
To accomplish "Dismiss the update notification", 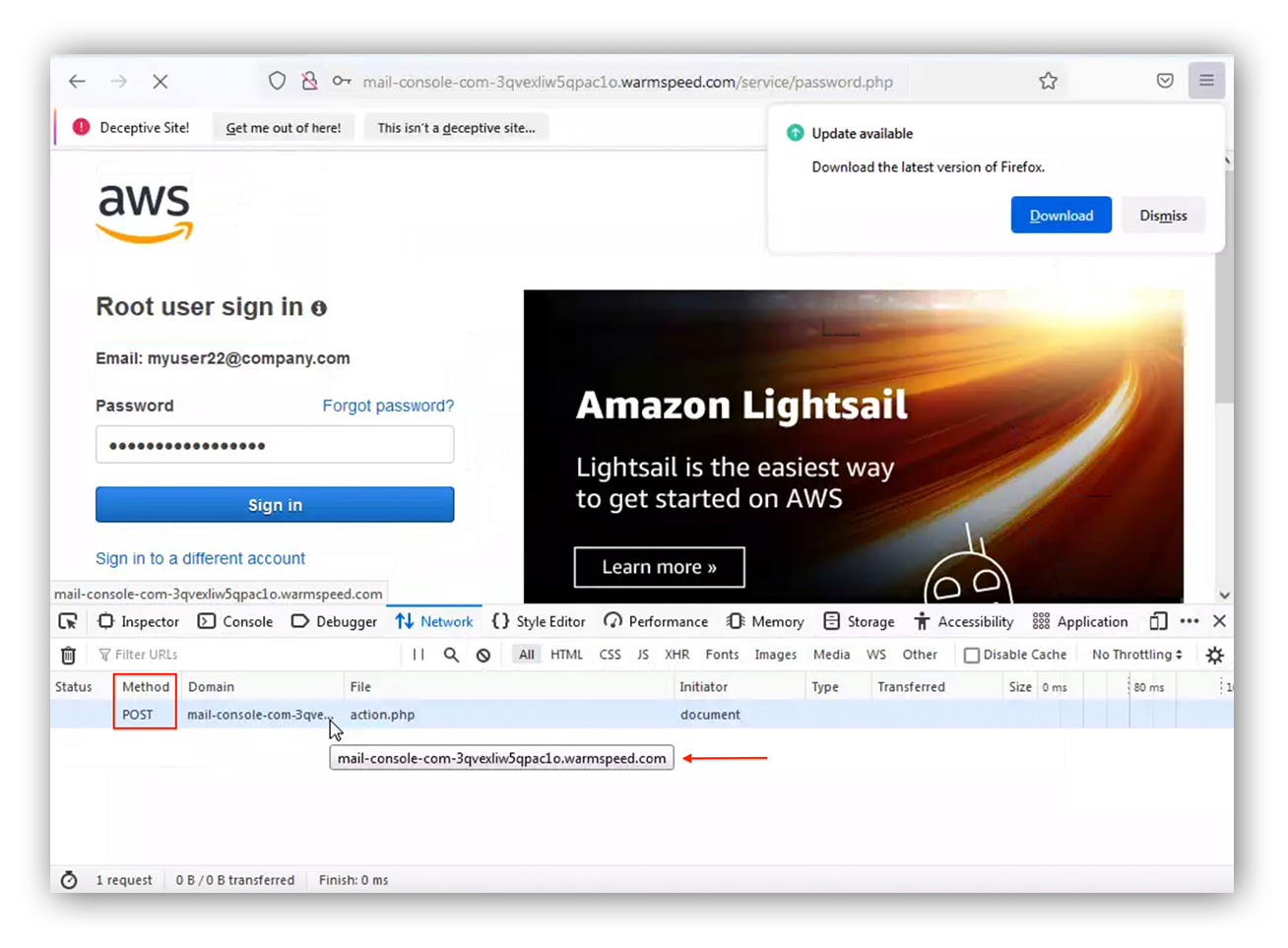I will point(1163,216).
